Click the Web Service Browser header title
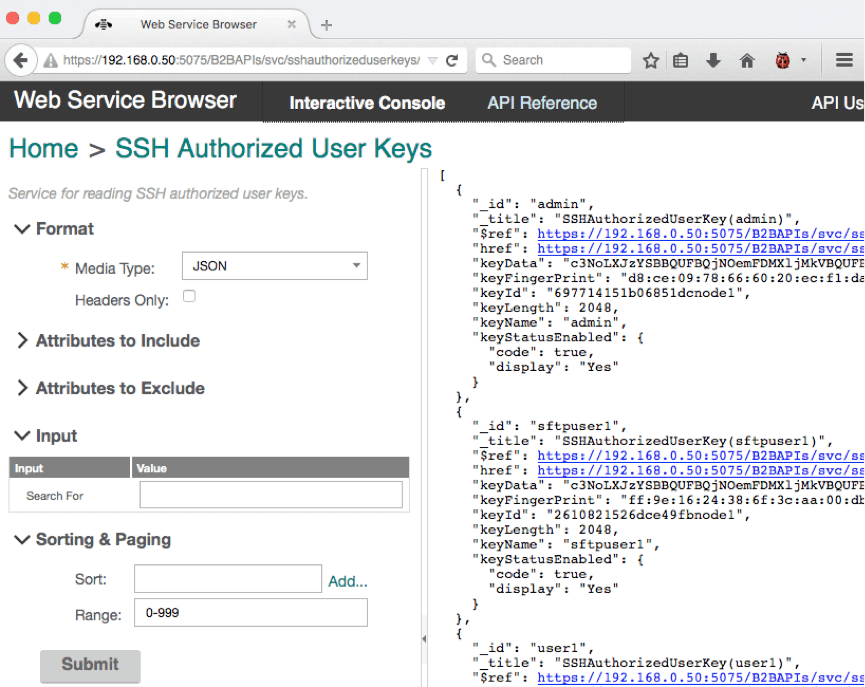Image resolution: width=865 pixels, height=687 pixels. (125, 100)
